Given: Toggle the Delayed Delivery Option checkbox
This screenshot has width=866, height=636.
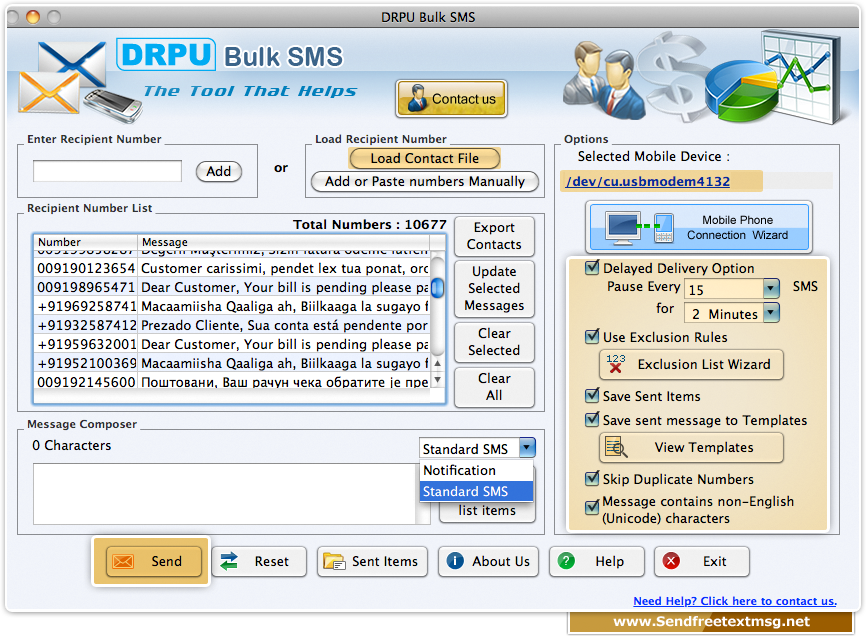Looking at the screenshot, I should pos(592,268).
